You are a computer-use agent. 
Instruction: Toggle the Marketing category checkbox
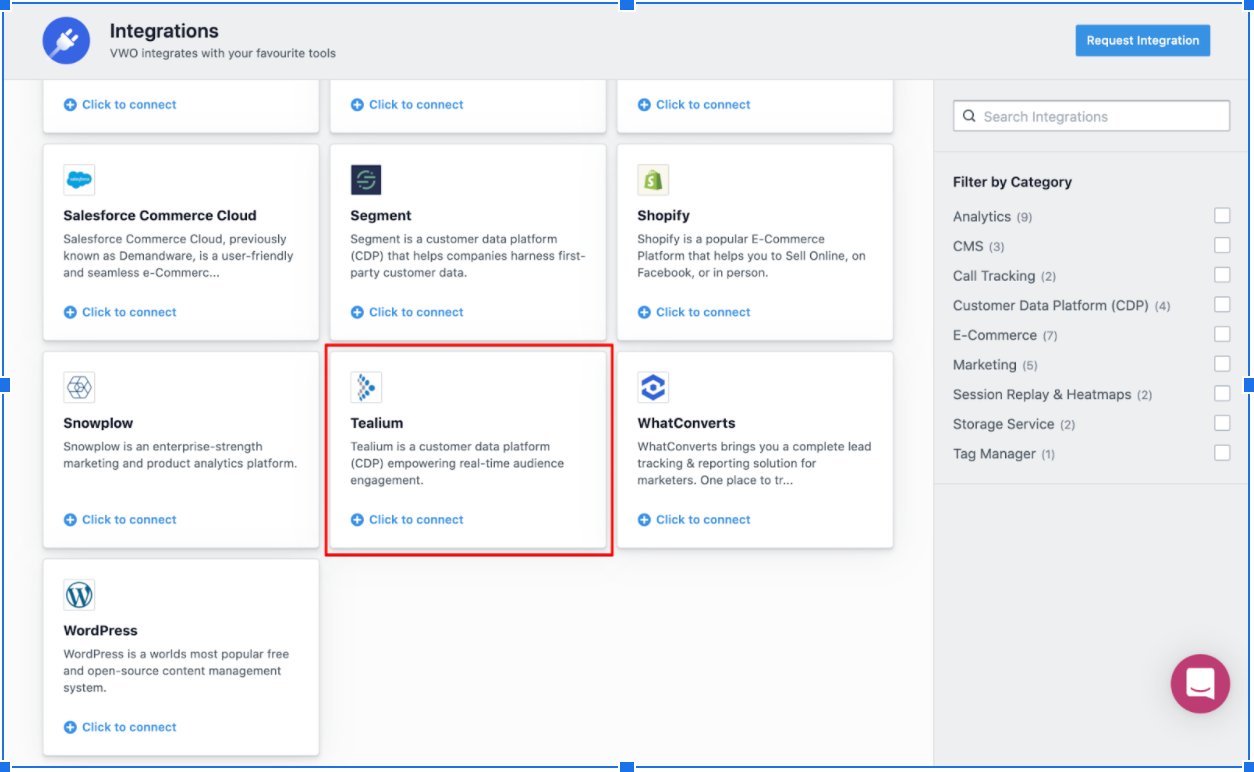click(x=1222, y=364)
